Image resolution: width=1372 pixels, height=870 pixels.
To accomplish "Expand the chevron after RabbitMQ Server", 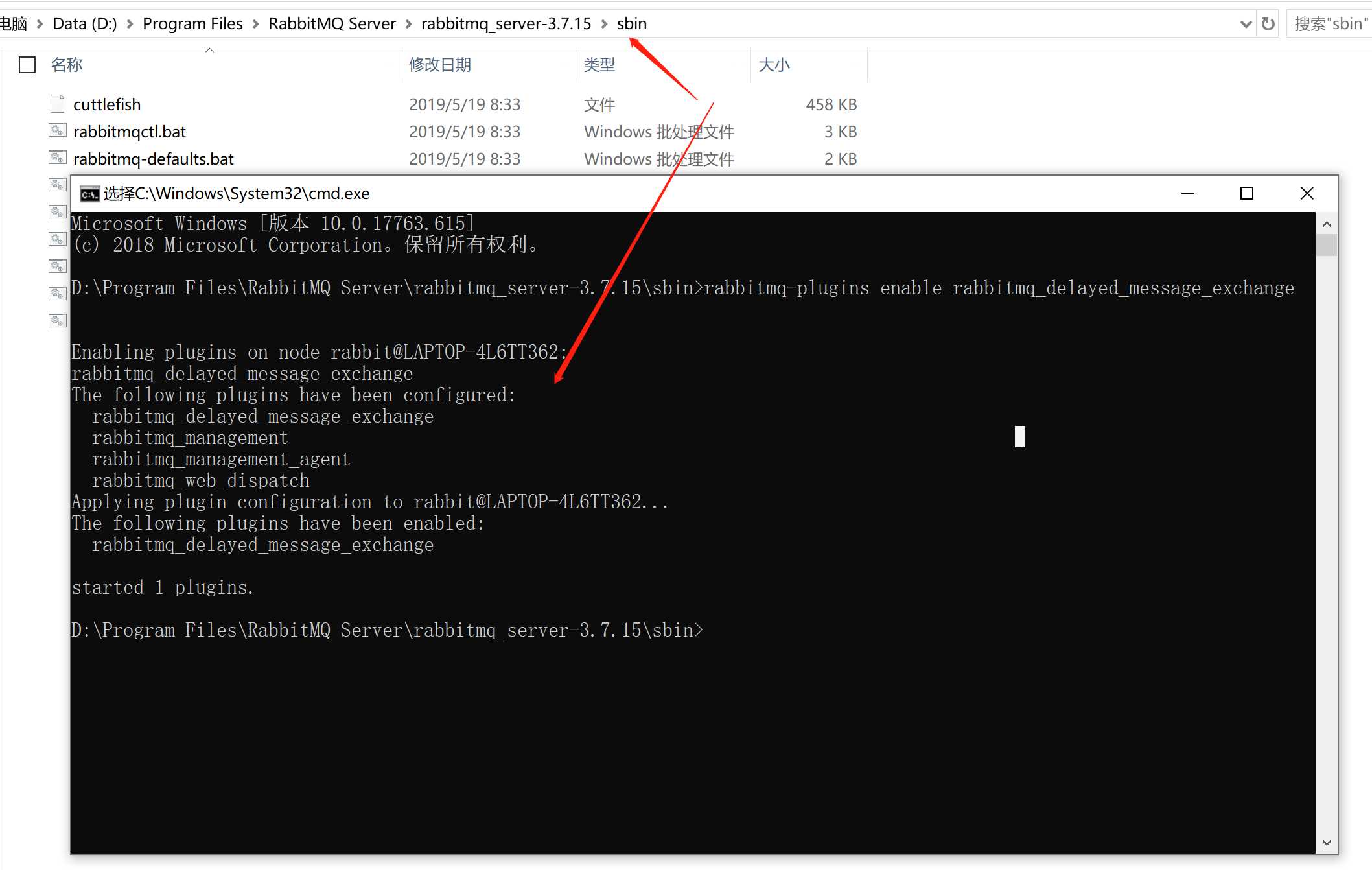I will click(x=408, y=24).
